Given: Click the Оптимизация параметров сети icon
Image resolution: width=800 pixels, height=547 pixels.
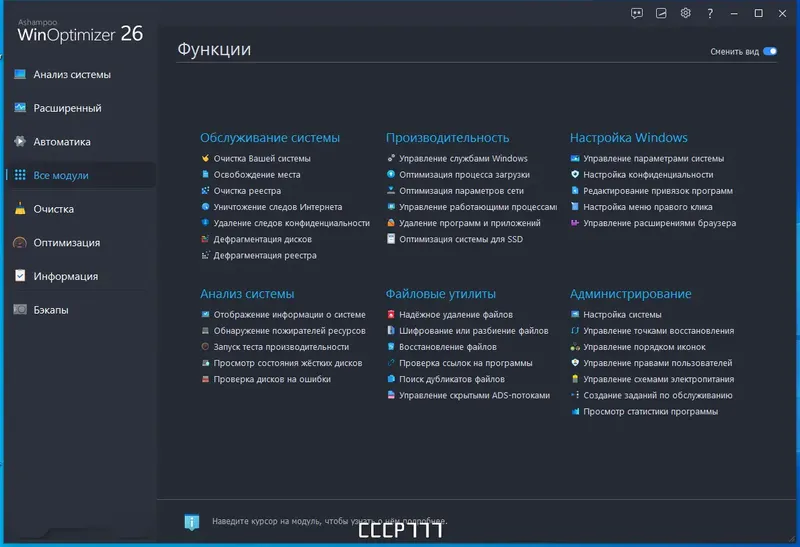Looking at the screenshot, I should [391, 190].
